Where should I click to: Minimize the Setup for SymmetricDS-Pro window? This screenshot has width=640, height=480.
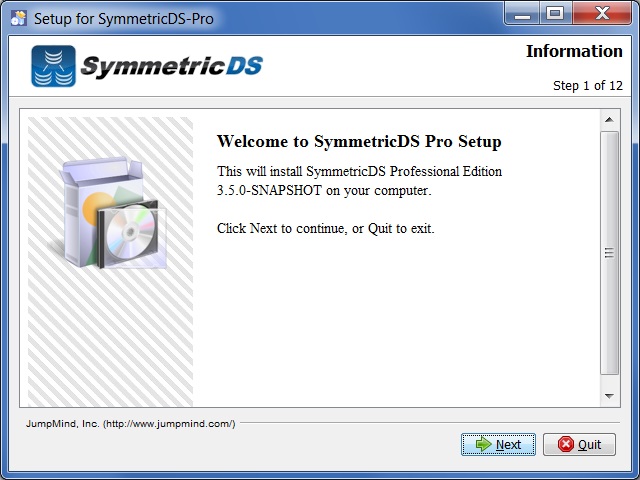coord(522,13)
